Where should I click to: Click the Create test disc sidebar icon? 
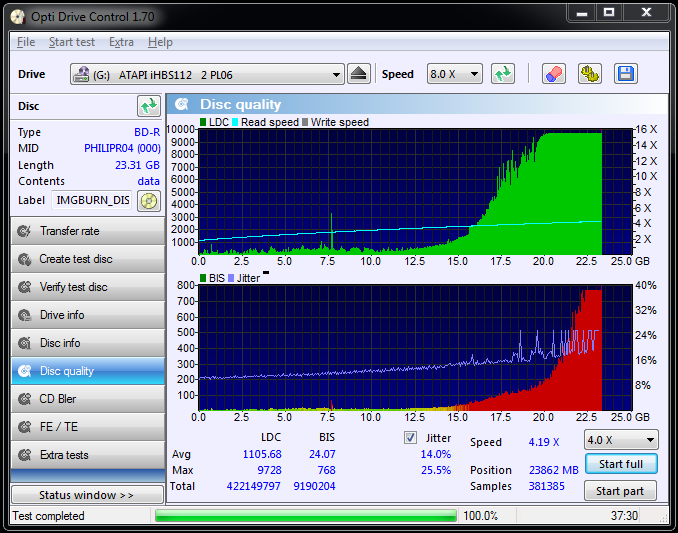(24, 259)
